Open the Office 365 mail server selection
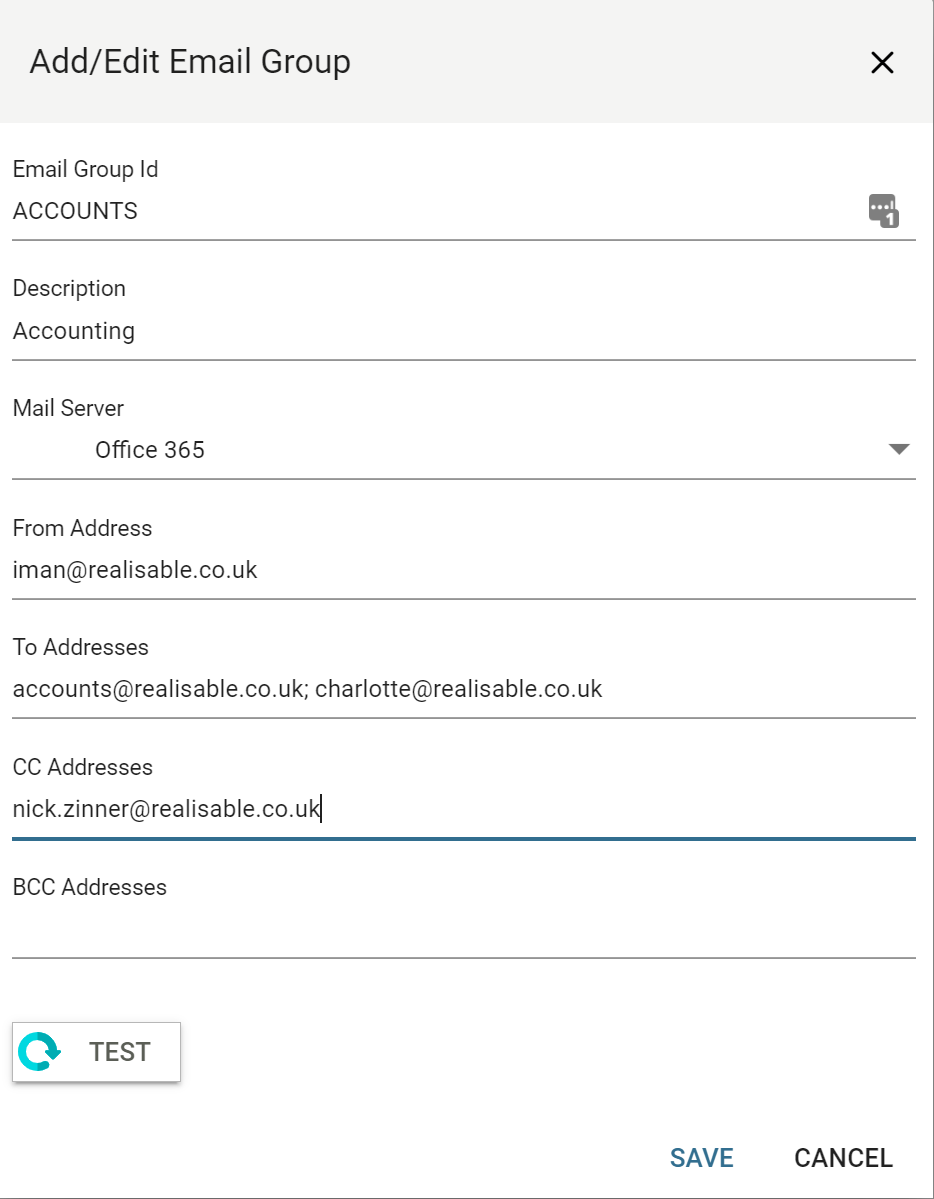The height and width of the screenshot is (1199, 934). click(150, 450)
